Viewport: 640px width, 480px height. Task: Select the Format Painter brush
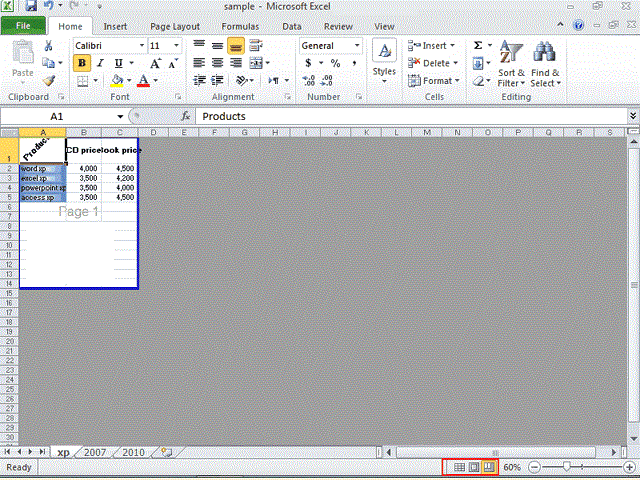(49, 80)
